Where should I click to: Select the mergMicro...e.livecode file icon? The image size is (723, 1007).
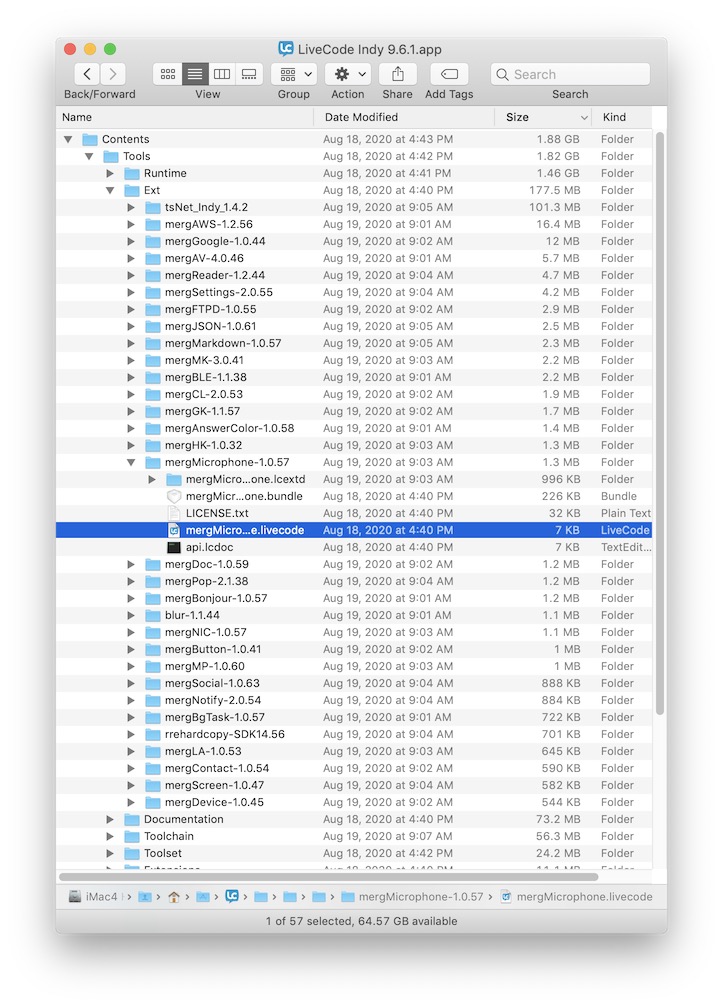tap(173, 530)
